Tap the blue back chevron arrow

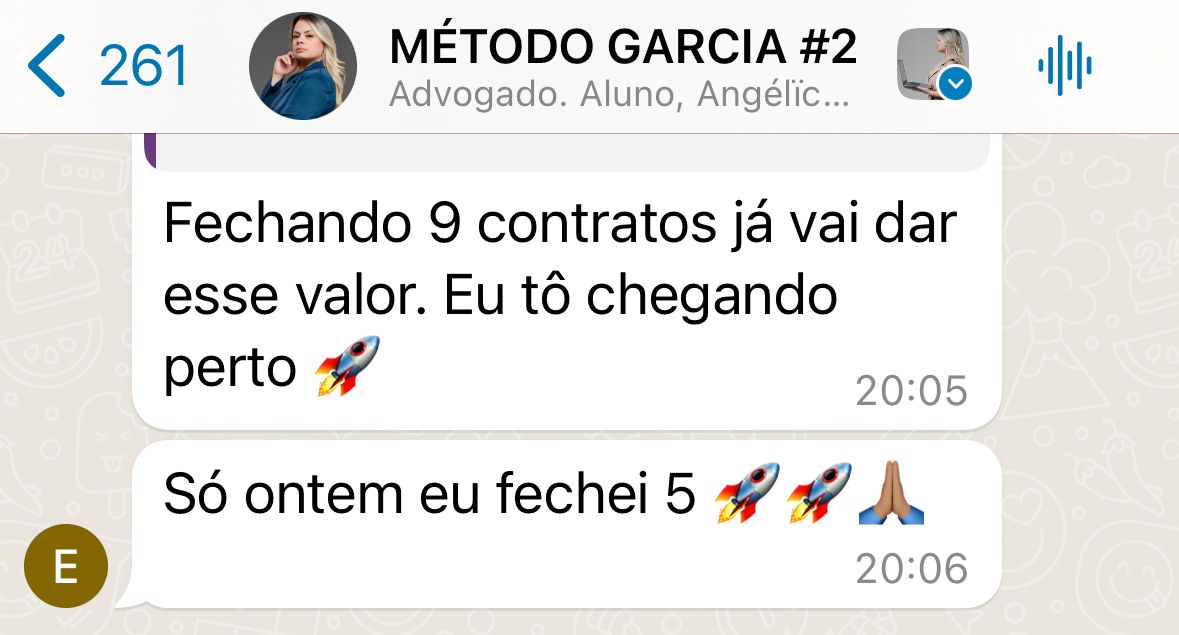click(47, 65)
